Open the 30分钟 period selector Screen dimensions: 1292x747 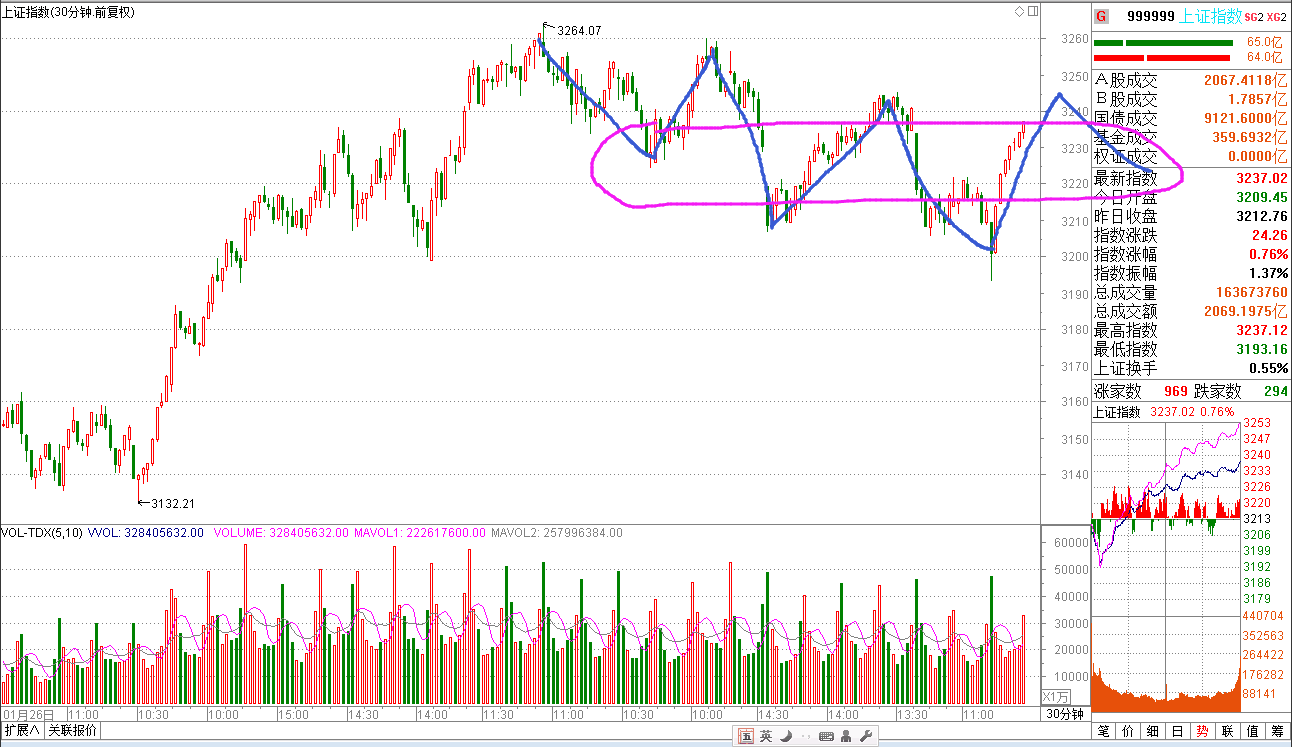(x=1064, y=714)
